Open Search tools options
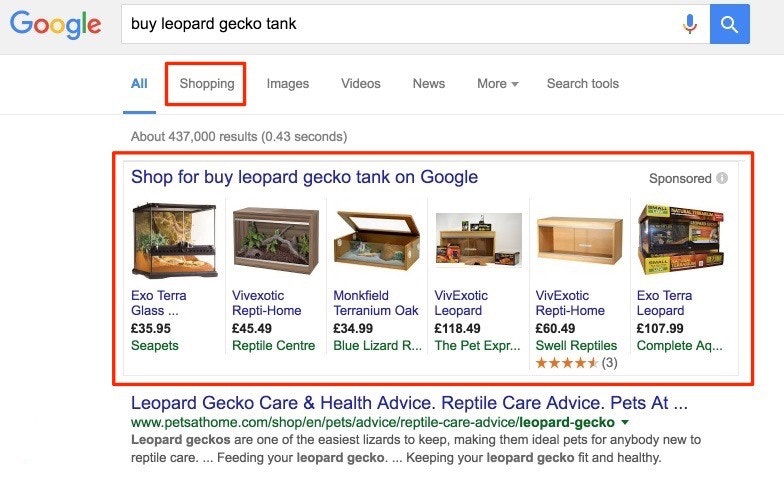 point(583,84)
